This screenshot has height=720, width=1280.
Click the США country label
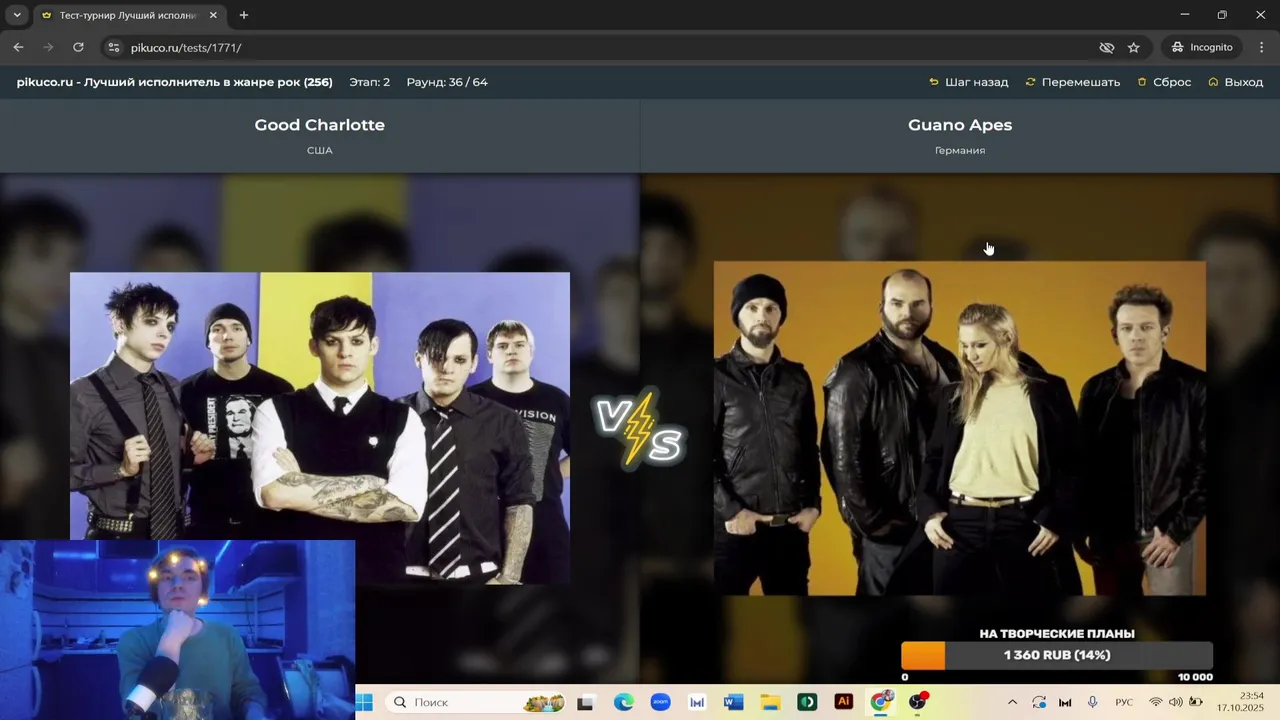click(319, 150)
